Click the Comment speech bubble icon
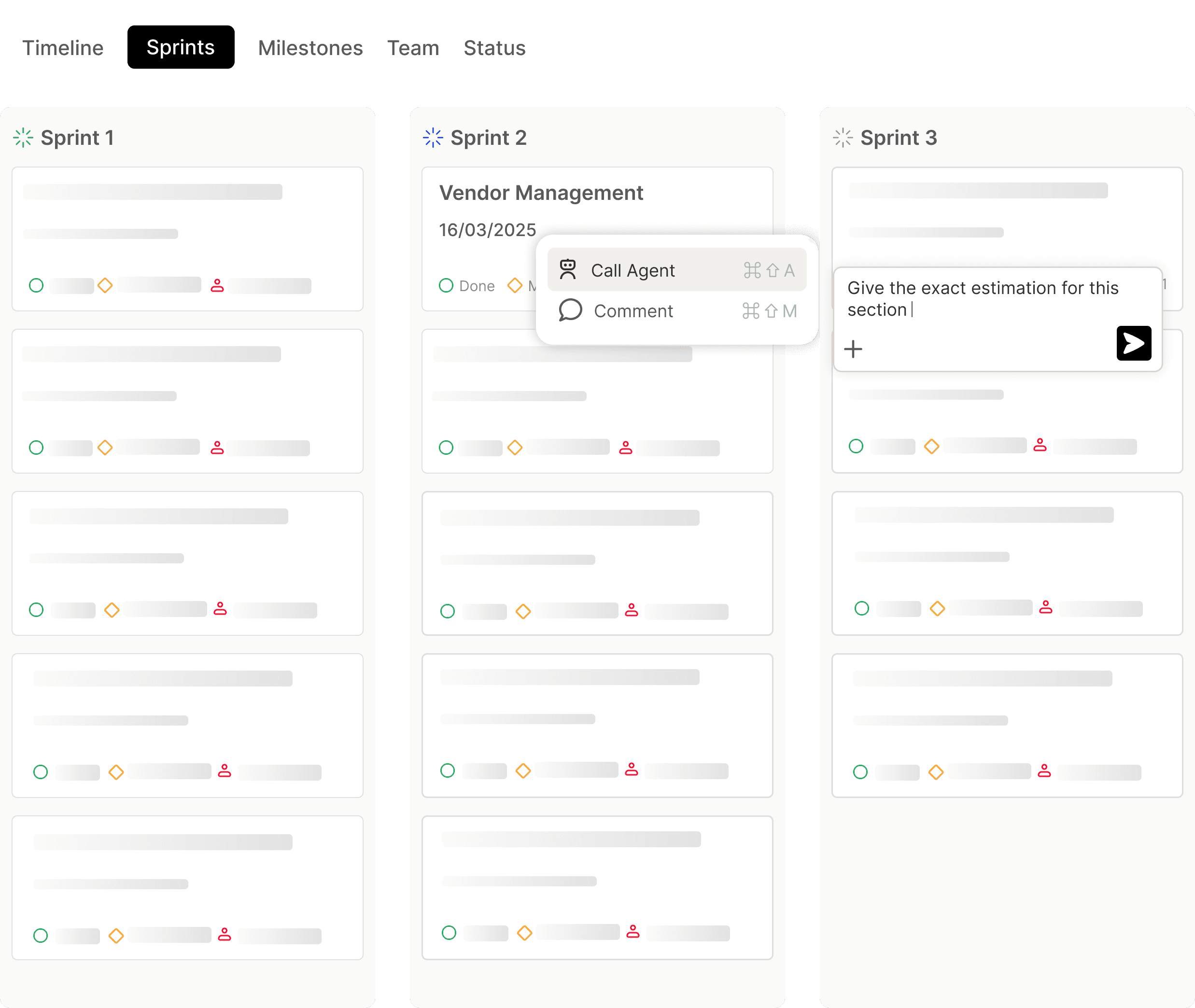This screenshot has height=1008, width=1195. (x=570, y=310)
